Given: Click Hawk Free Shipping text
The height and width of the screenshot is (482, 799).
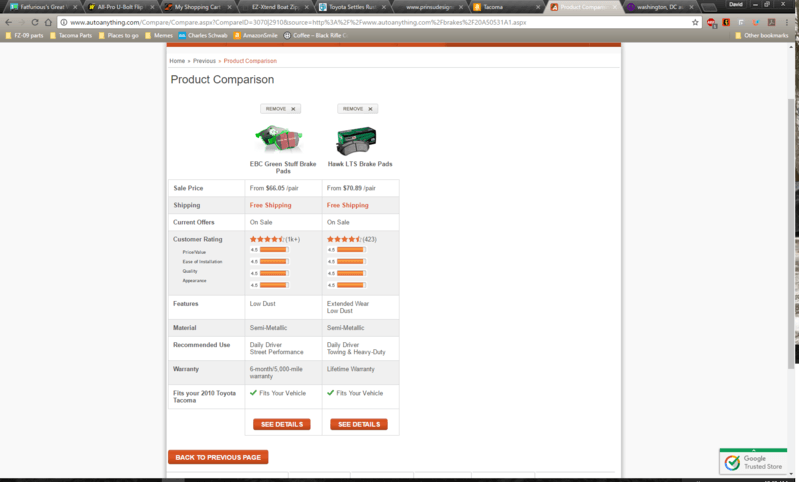Looking at the screenshot, I should point(348,205).
